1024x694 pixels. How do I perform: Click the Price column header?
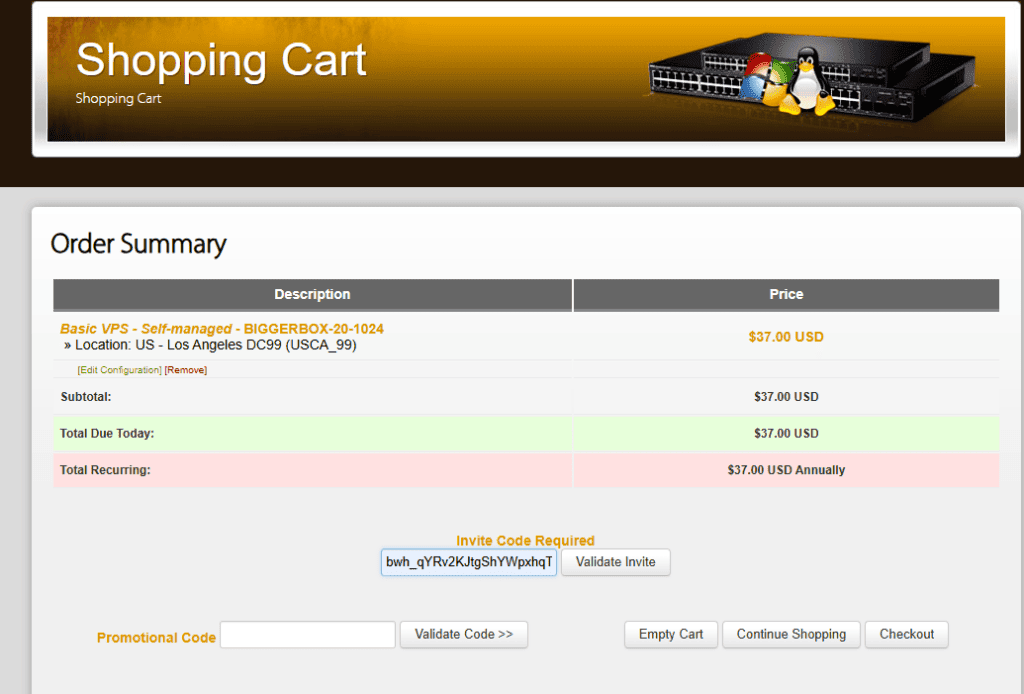tap(786, 294)
